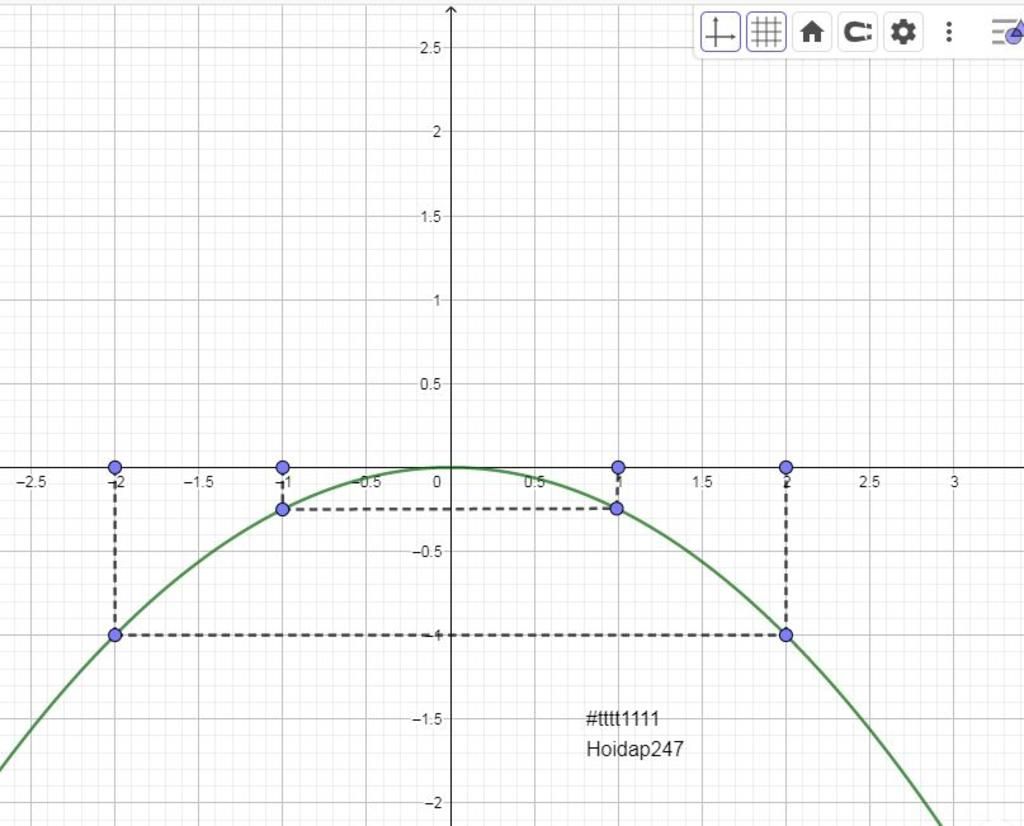This screenshot has width=1024, height=826.
Task: Click the home standard view icon
Action: coord(812,31)
